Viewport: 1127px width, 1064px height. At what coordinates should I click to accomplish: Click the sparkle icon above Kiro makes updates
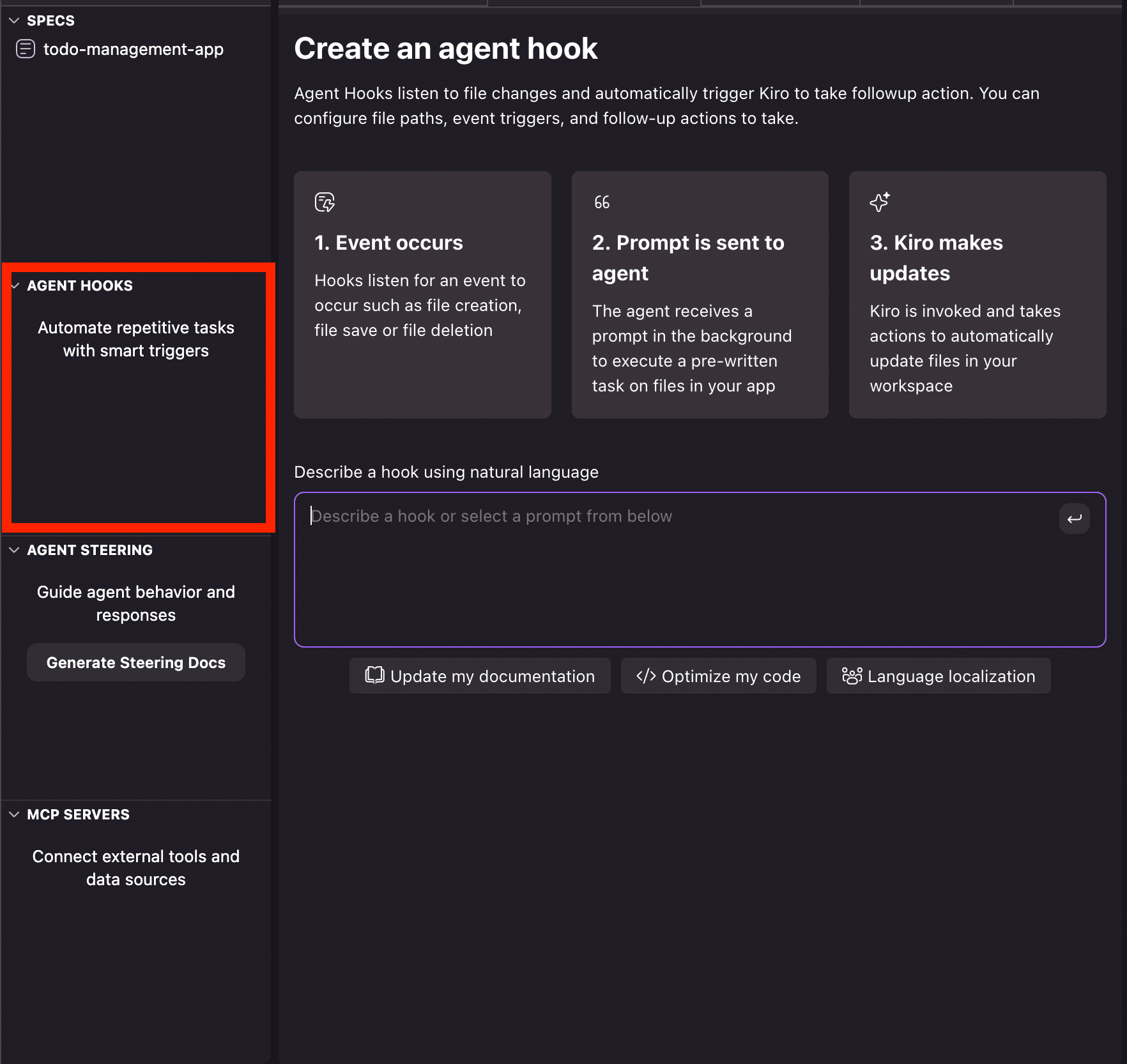coord(880,202)
